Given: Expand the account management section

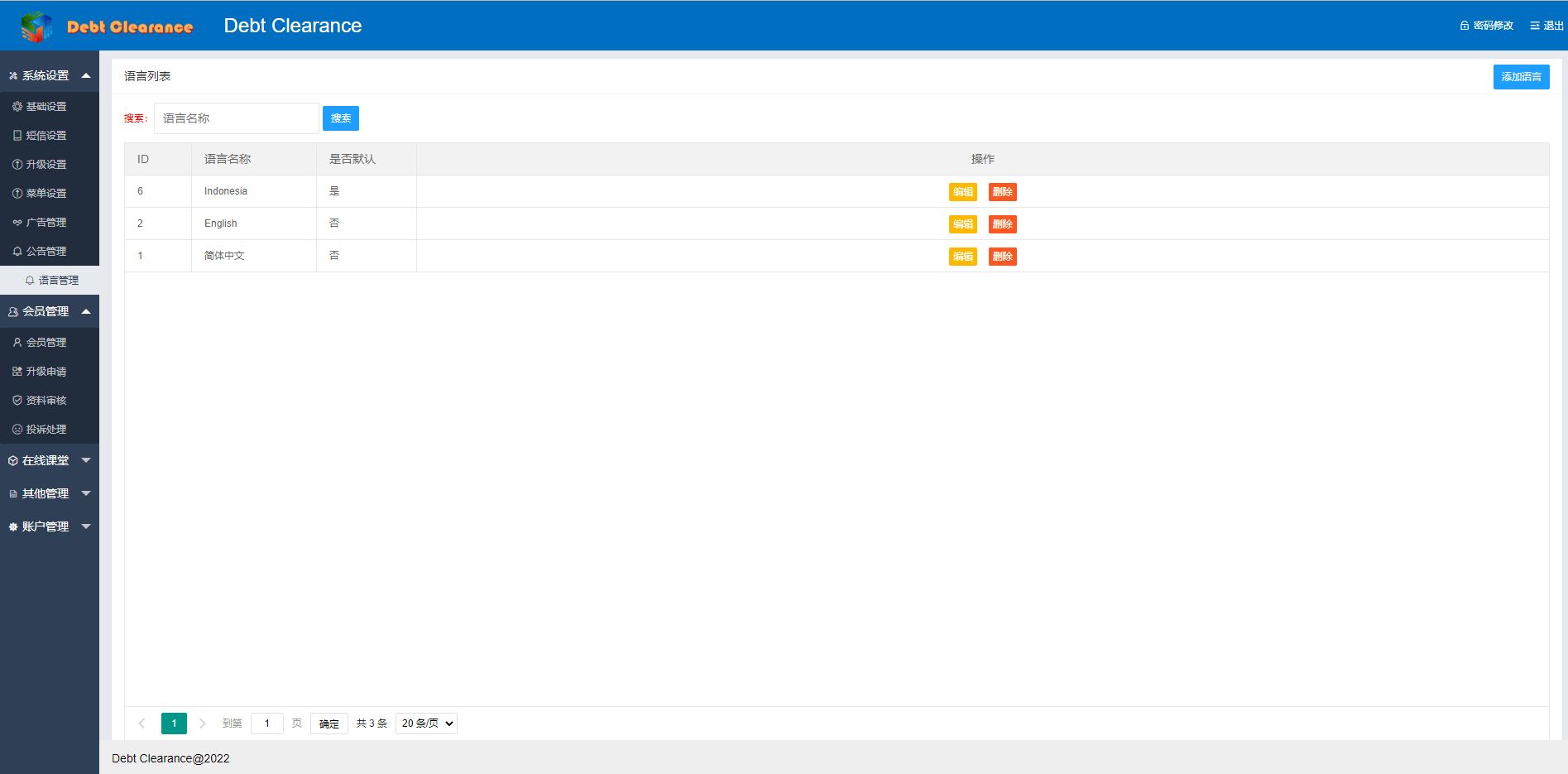Looking at the screenshot, I should click(86, 526).
